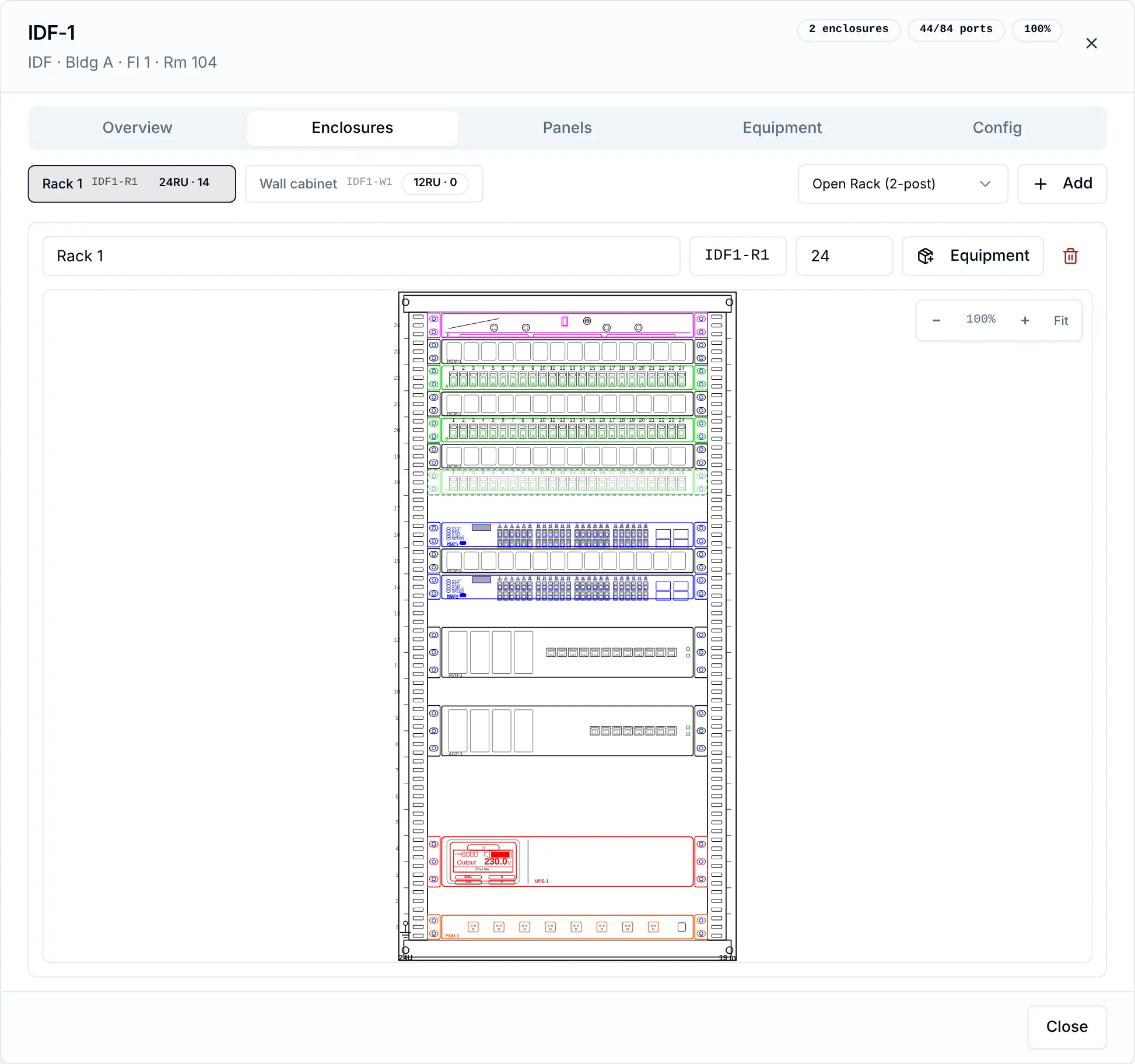Click Fit to fit rack view
This screenshot has height=1064, width=1135.
pyautogui.click(x=1060, y=320)
